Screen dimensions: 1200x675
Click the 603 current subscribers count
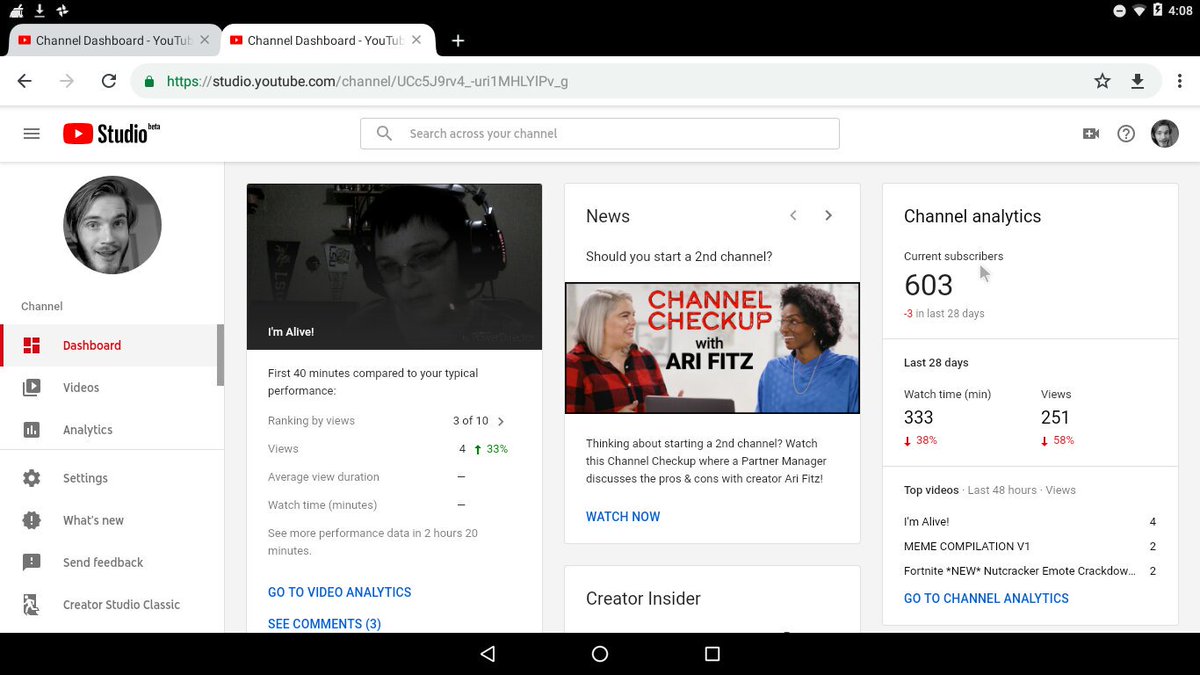[x=928, y=286]
